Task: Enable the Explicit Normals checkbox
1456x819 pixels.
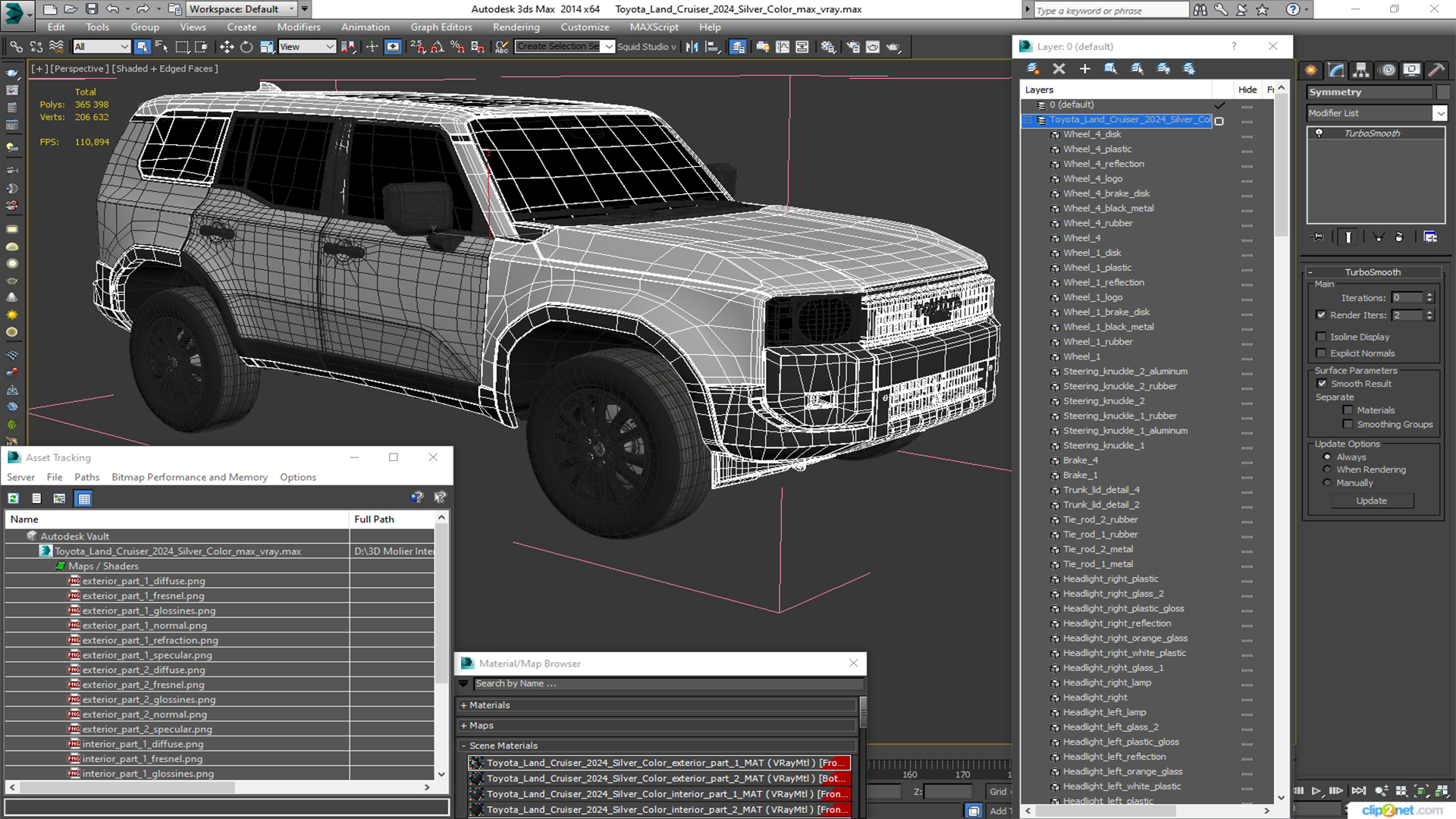Action: 1321,353
